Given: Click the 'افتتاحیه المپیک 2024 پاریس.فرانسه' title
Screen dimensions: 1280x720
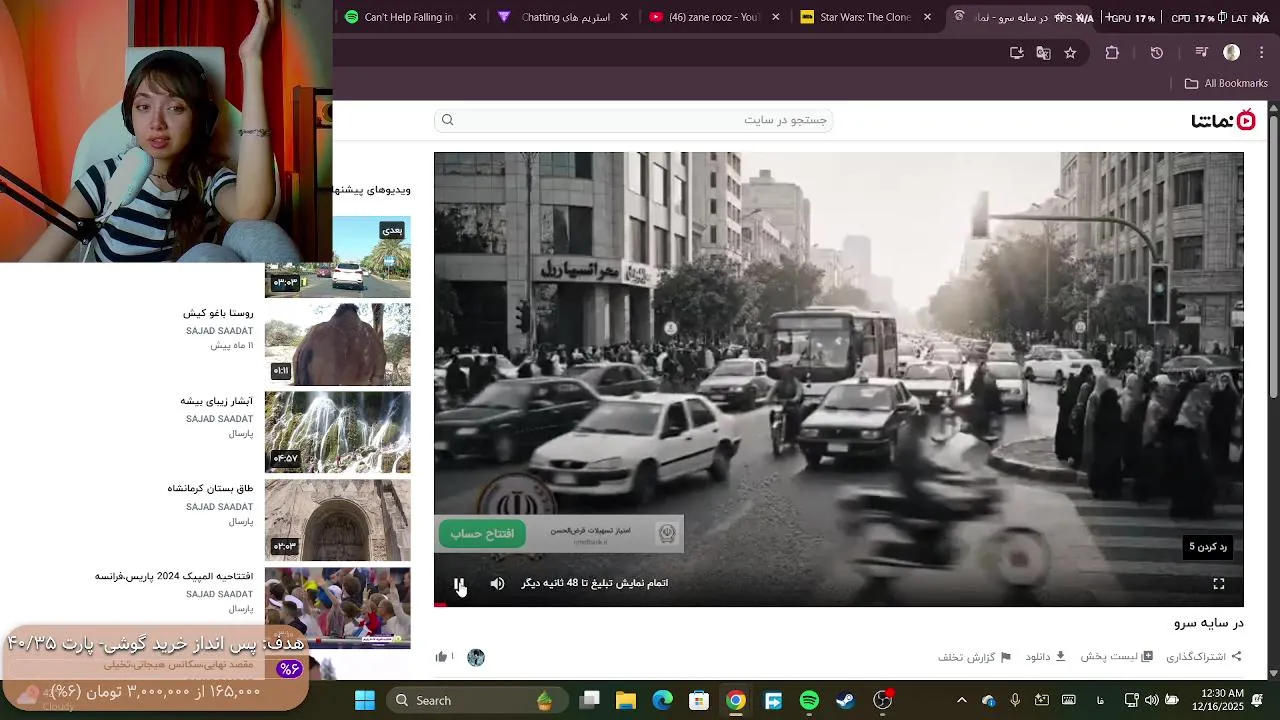Looking at the screenshot, I should [174, 577].
